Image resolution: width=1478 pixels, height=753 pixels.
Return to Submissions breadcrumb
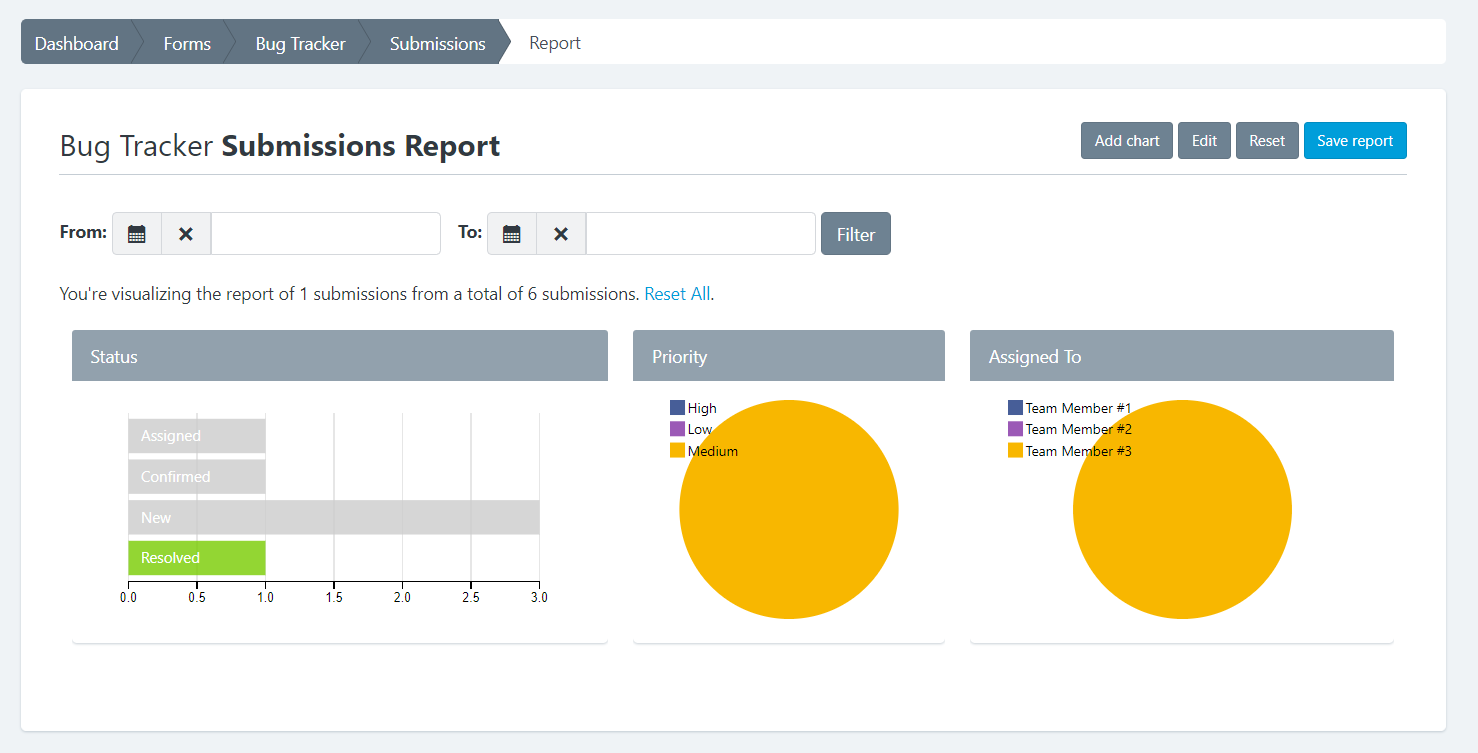click(437, 44)
